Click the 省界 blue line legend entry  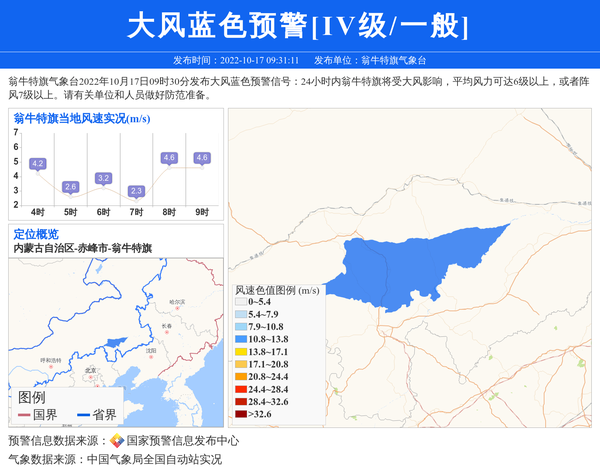(94, 415)
